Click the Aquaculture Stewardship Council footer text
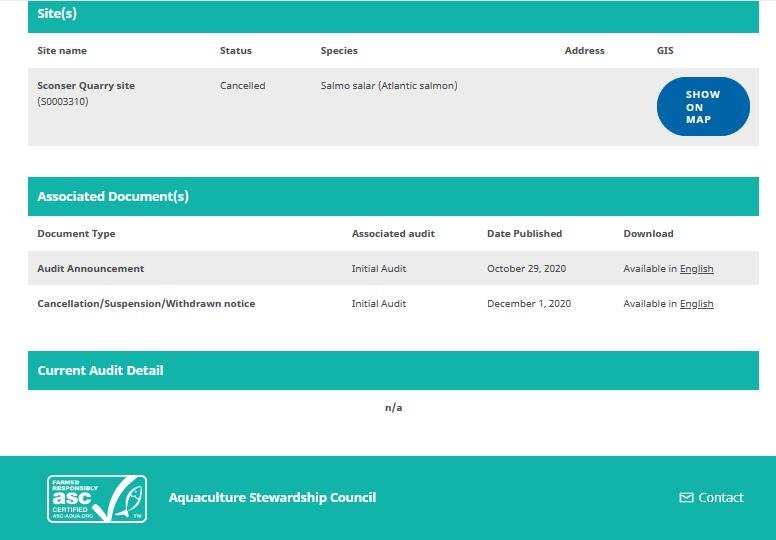The width and height of the screenshot is (776, 540). click(x=272, y=498)
